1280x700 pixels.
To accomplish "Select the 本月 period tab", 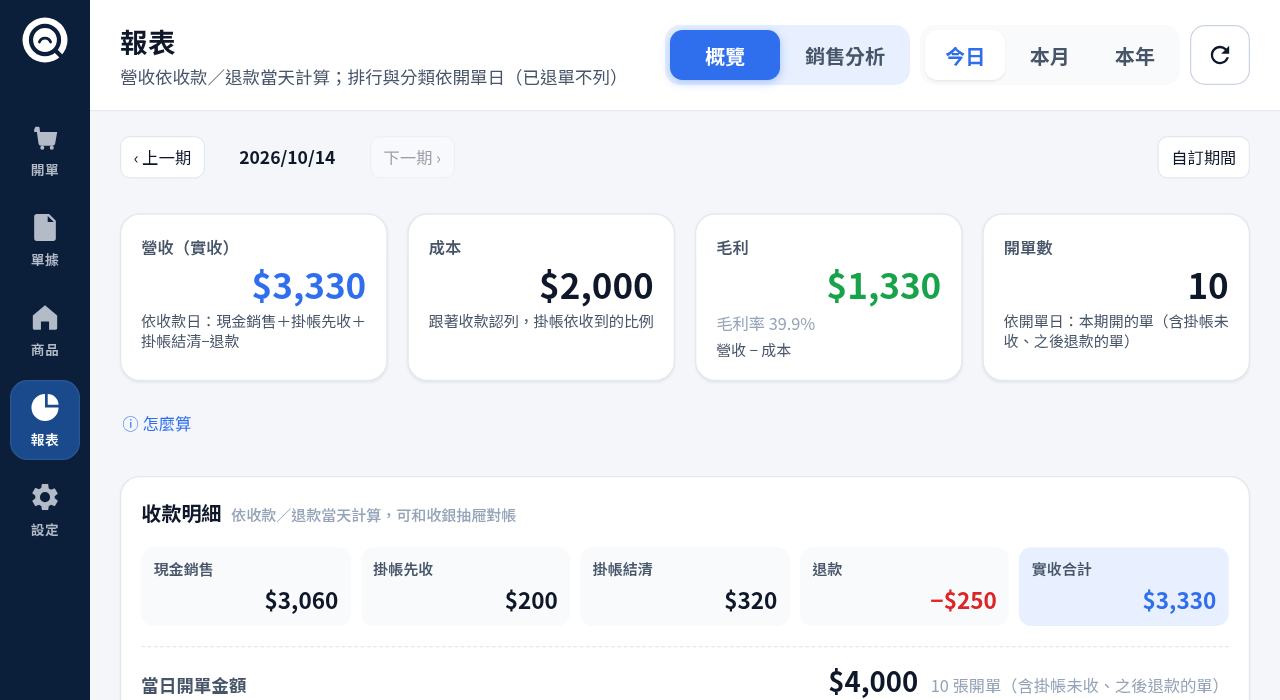I will pyautogui.click(x=1050, y=55).
